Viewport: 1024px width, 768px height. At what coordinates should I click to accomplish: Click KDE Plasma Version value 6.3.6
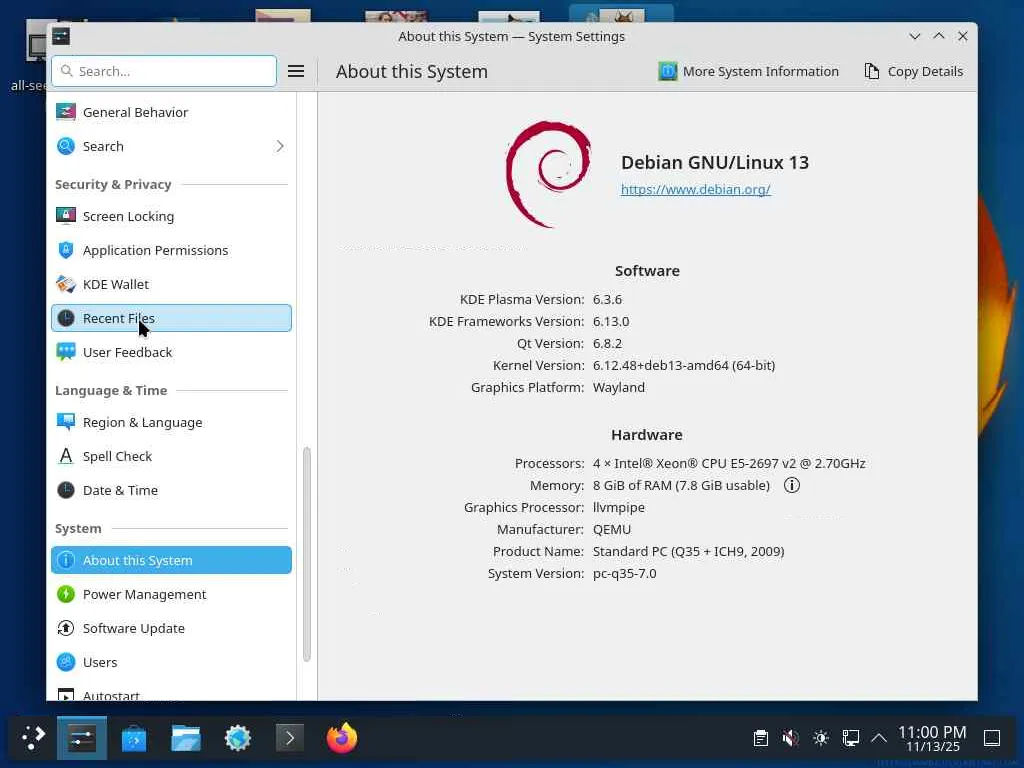click(x=607, y=299)
